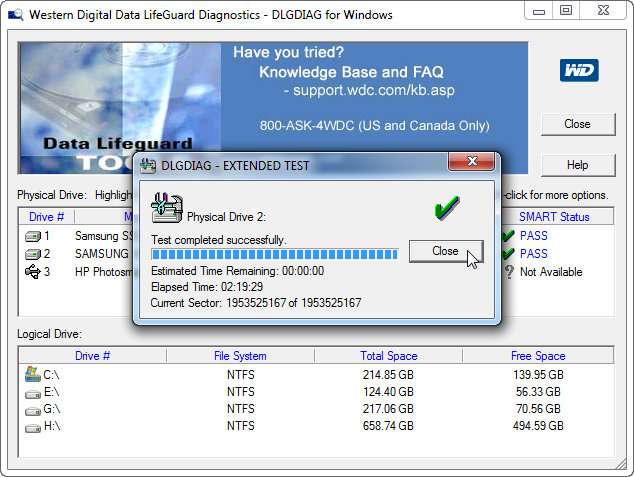Sort by Total Space column header
This screenshot has height=477, width=634.
point(389,356)
